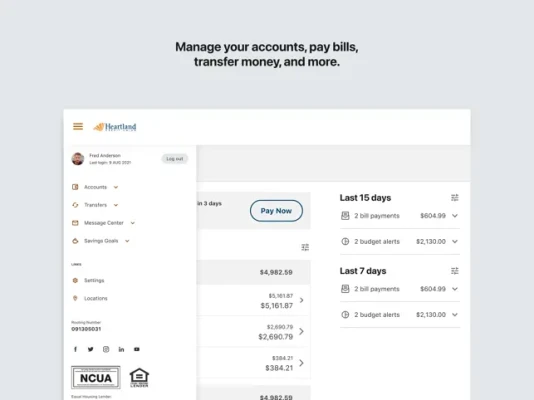Click the Pay Now button

click(276, 211)
